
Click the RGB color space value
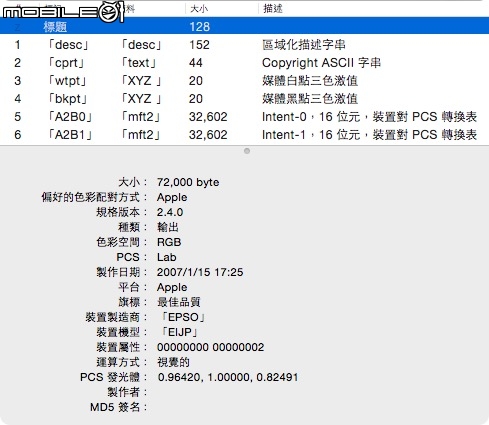click(x=169, y=242)
